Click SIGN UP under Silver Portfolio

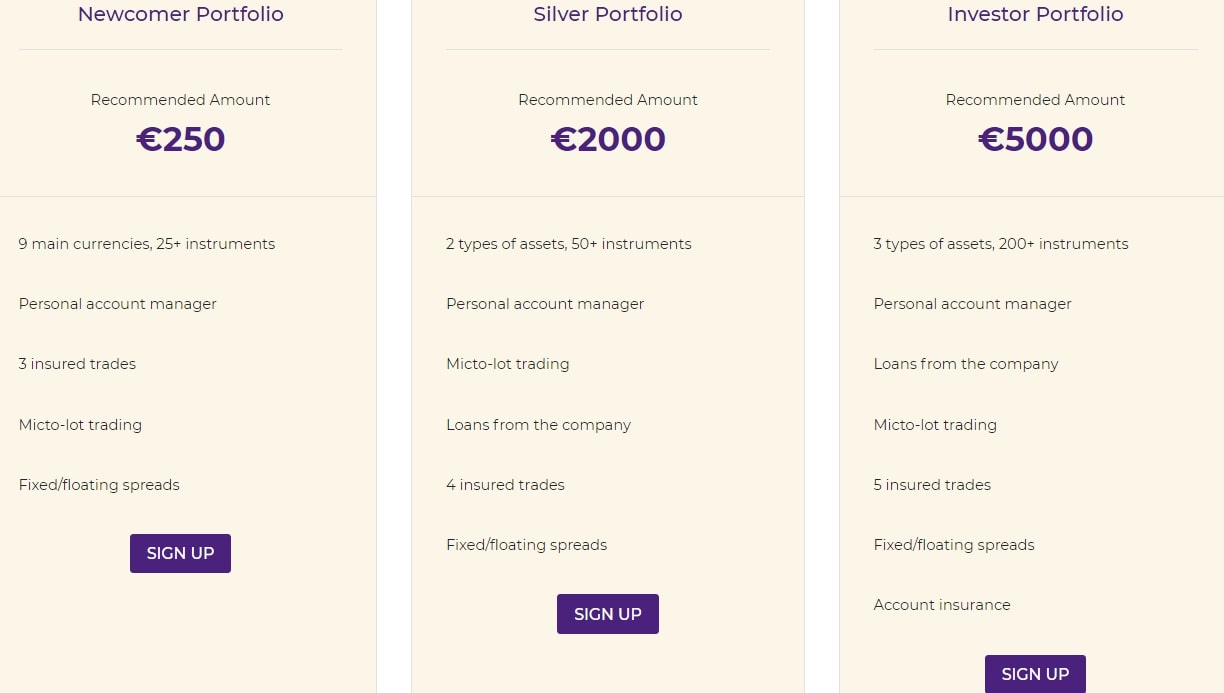point(608,614)
